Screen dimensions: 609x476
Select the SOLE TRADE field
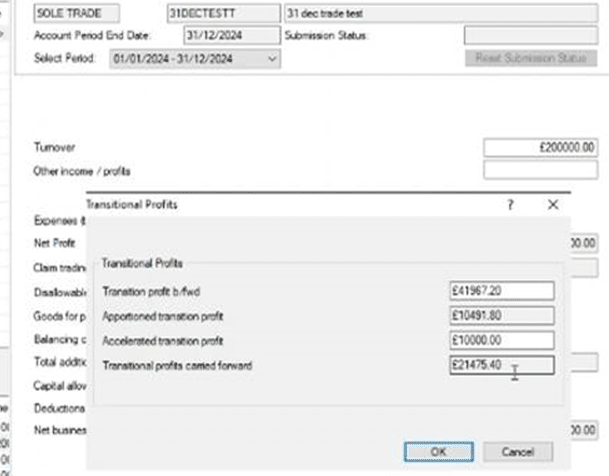point(77,13)
